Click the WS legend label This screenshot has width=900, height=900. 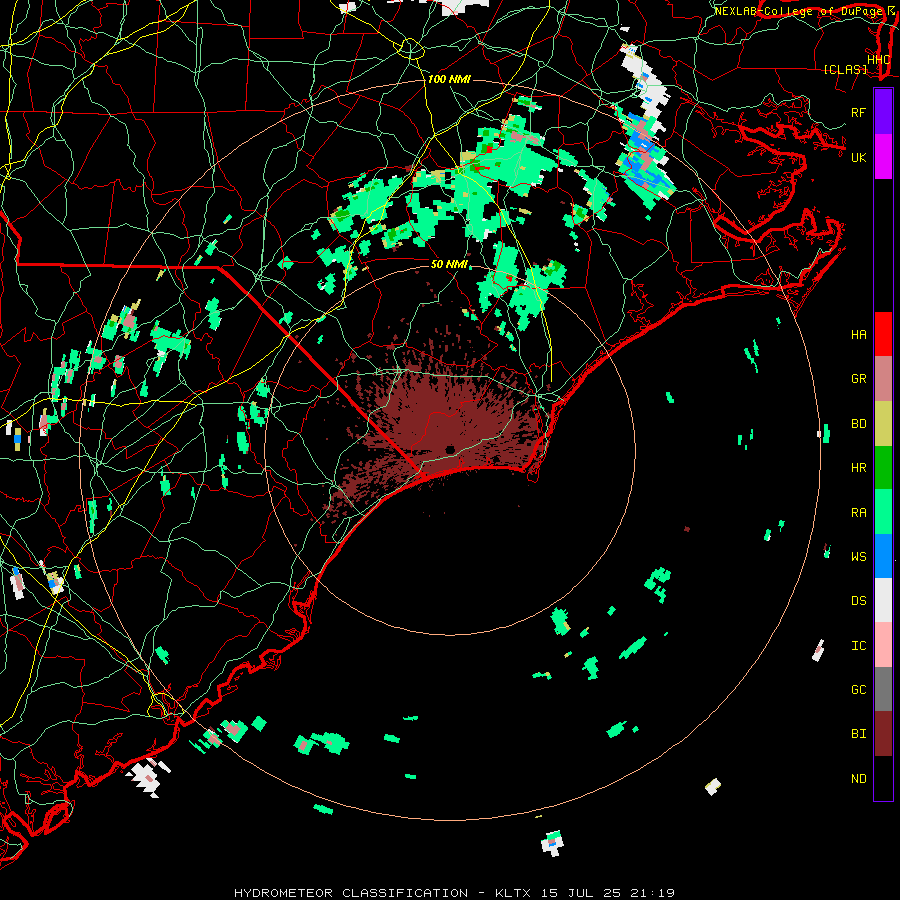[x=858, y=557]
